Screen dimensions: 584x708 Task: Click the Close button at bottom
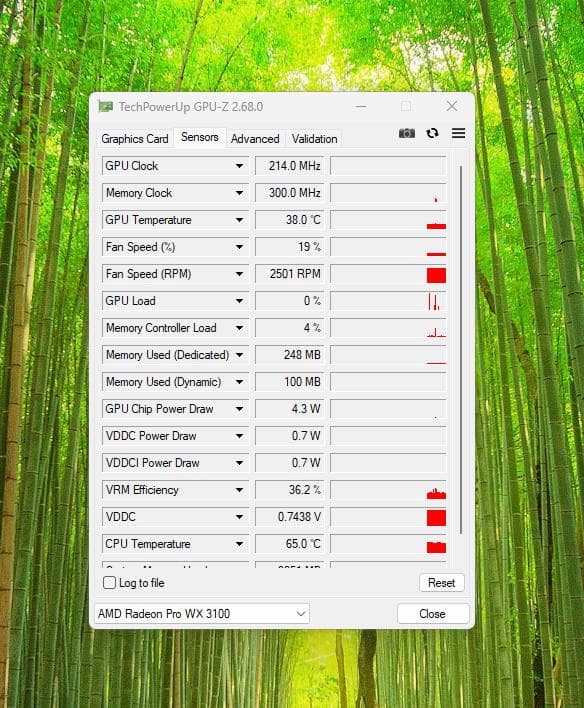[433, 614]
